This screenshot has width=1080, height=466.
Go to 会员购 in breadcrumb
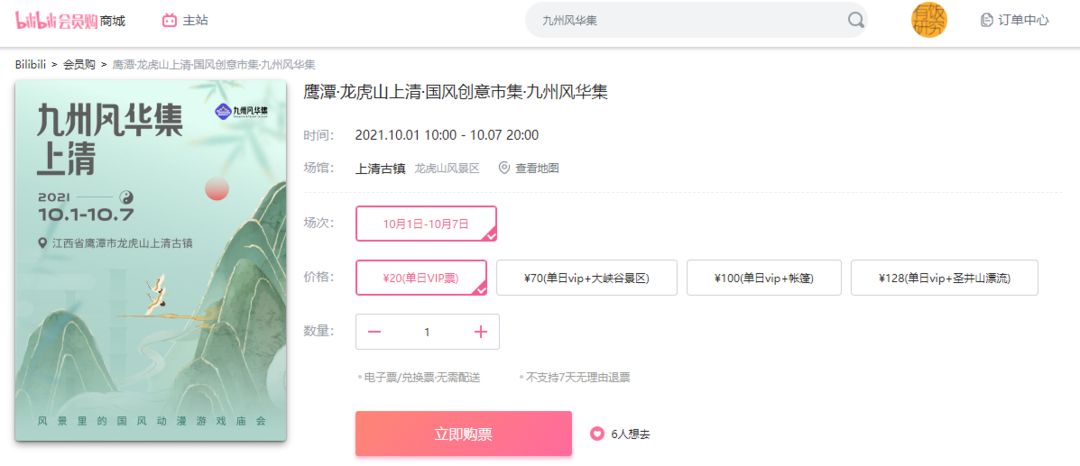(79, 65)
